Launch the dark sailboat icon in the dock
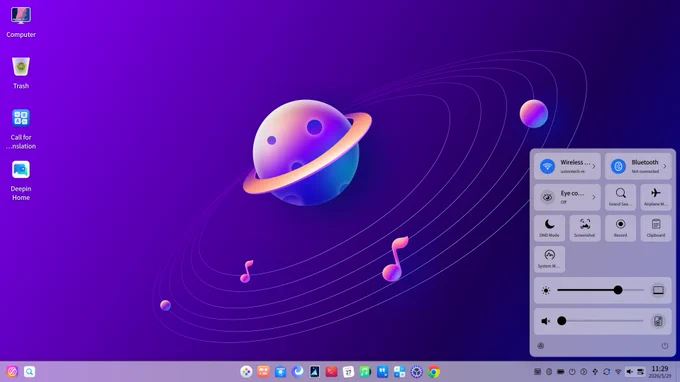The image size is (680, 382). 314,372
